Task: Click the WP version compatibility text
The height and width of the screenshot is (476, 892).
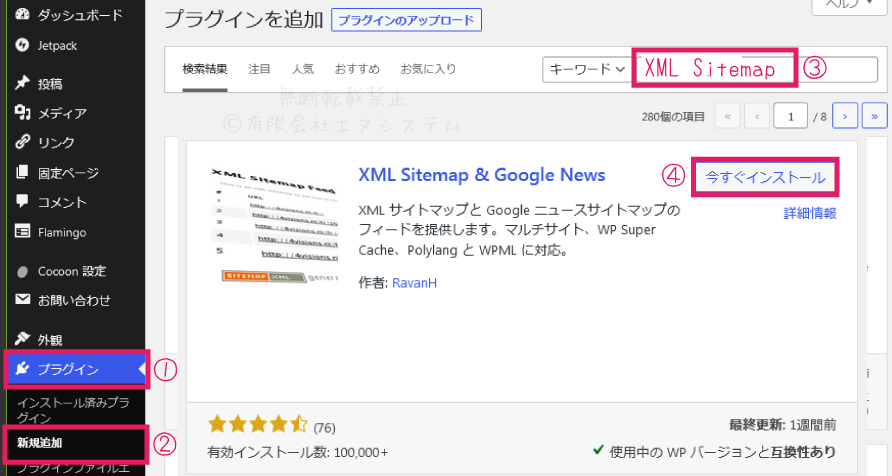Action: [x=722, y=452]
